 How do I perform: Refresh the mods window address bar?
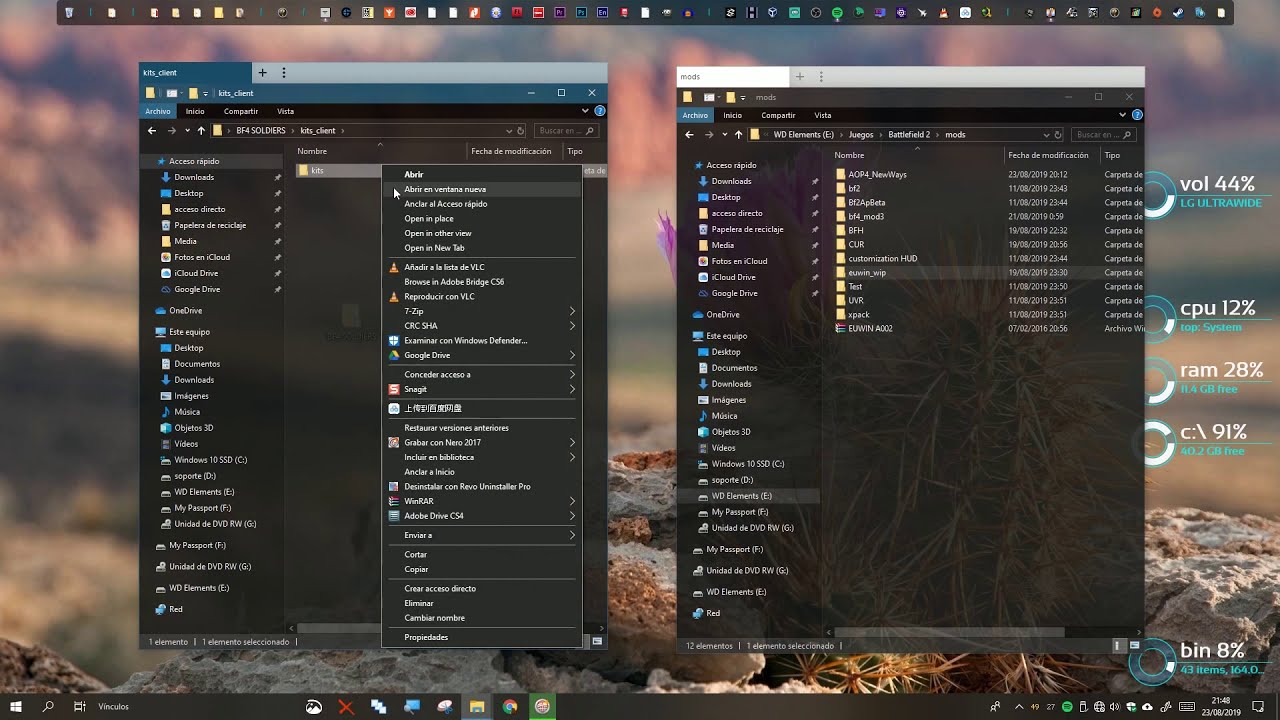click(1058, 134)
